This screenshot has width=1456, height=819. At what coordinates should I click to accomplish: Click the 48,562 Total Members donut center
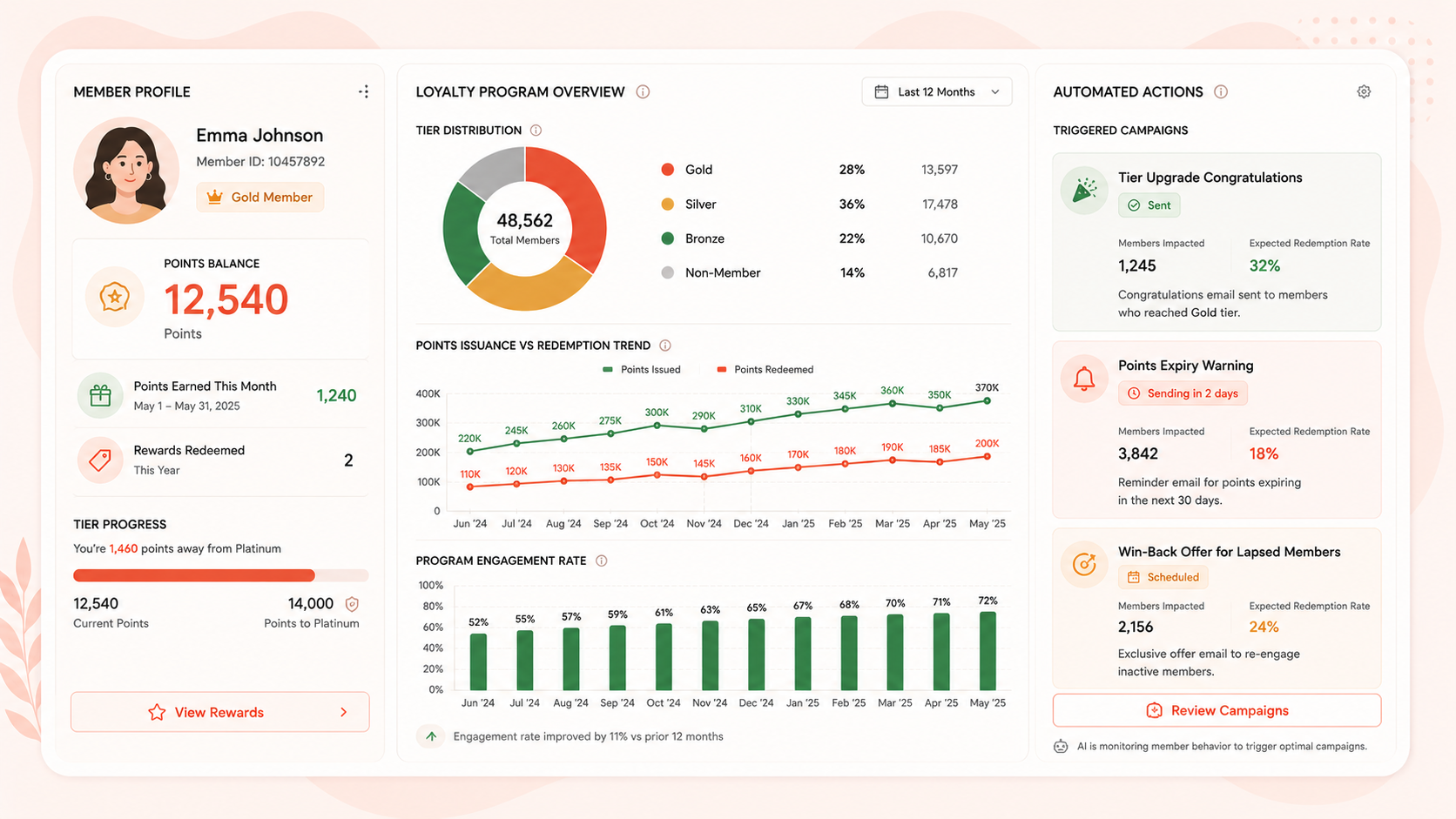tap(524, 228)
